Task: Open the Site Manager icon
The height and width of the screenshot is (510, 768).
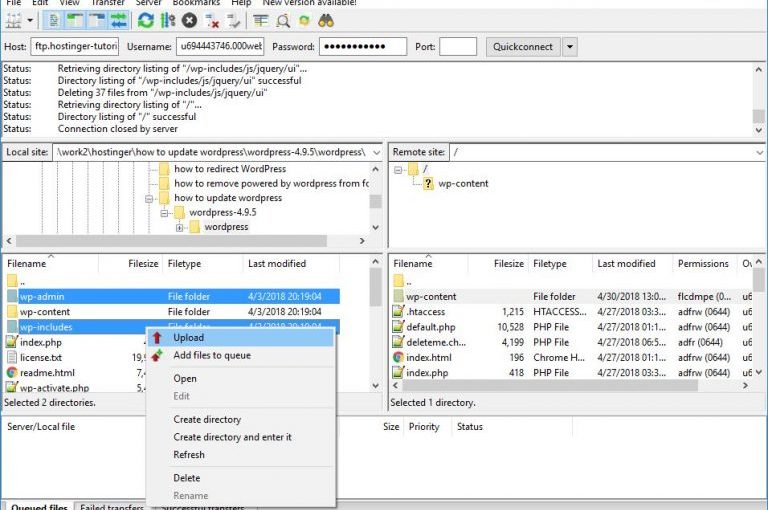Action: 14,20
